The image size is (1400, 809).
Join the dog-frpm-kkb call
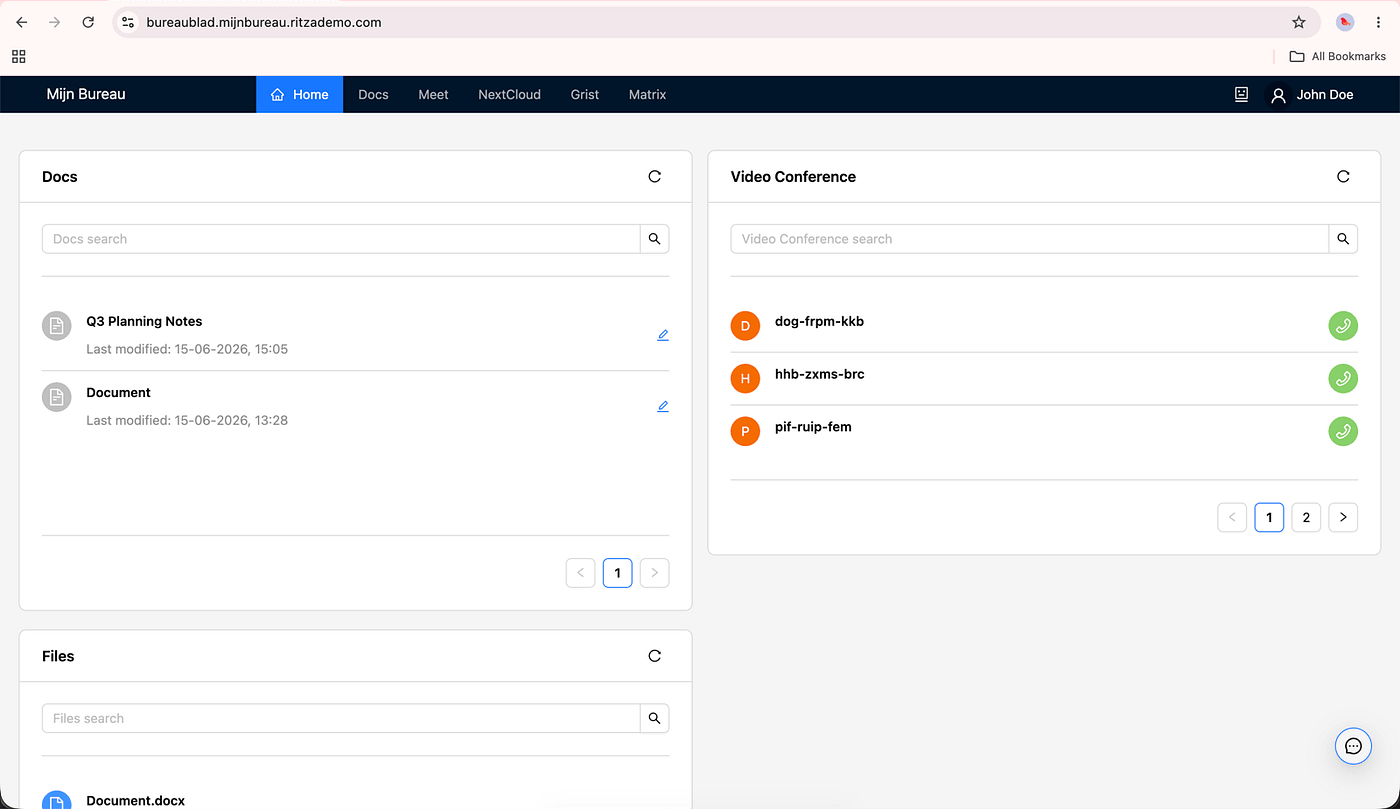pos(1343,326)
